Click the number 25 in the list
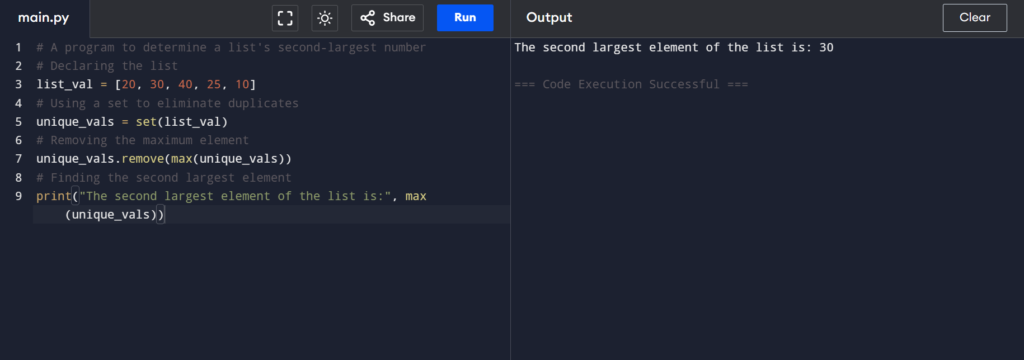 click(214, 84)
